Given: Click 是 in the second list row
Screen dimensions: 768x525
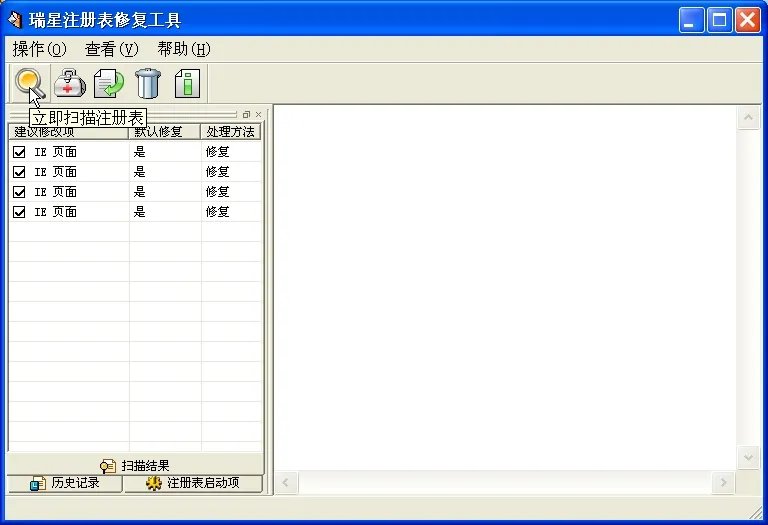Looking at the screenshot, I should point(140,172).
